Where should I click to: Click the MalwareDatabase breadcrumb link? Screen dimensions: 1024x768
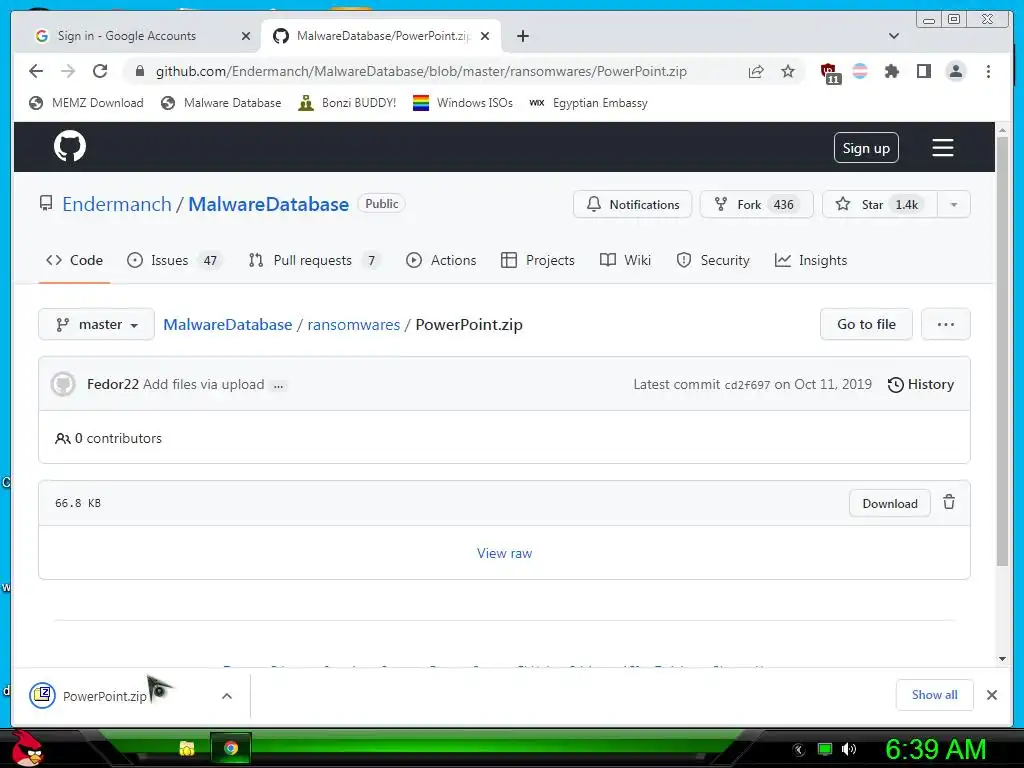(227, 325)
